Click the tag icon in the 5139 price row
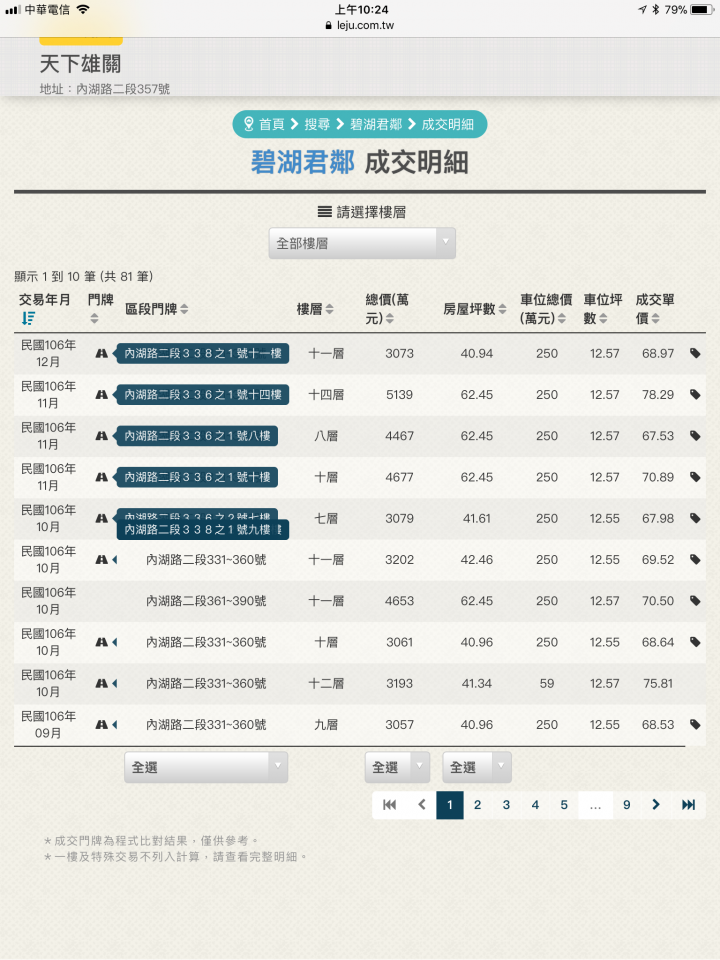 pyautogui.click(x=695, y=394)
